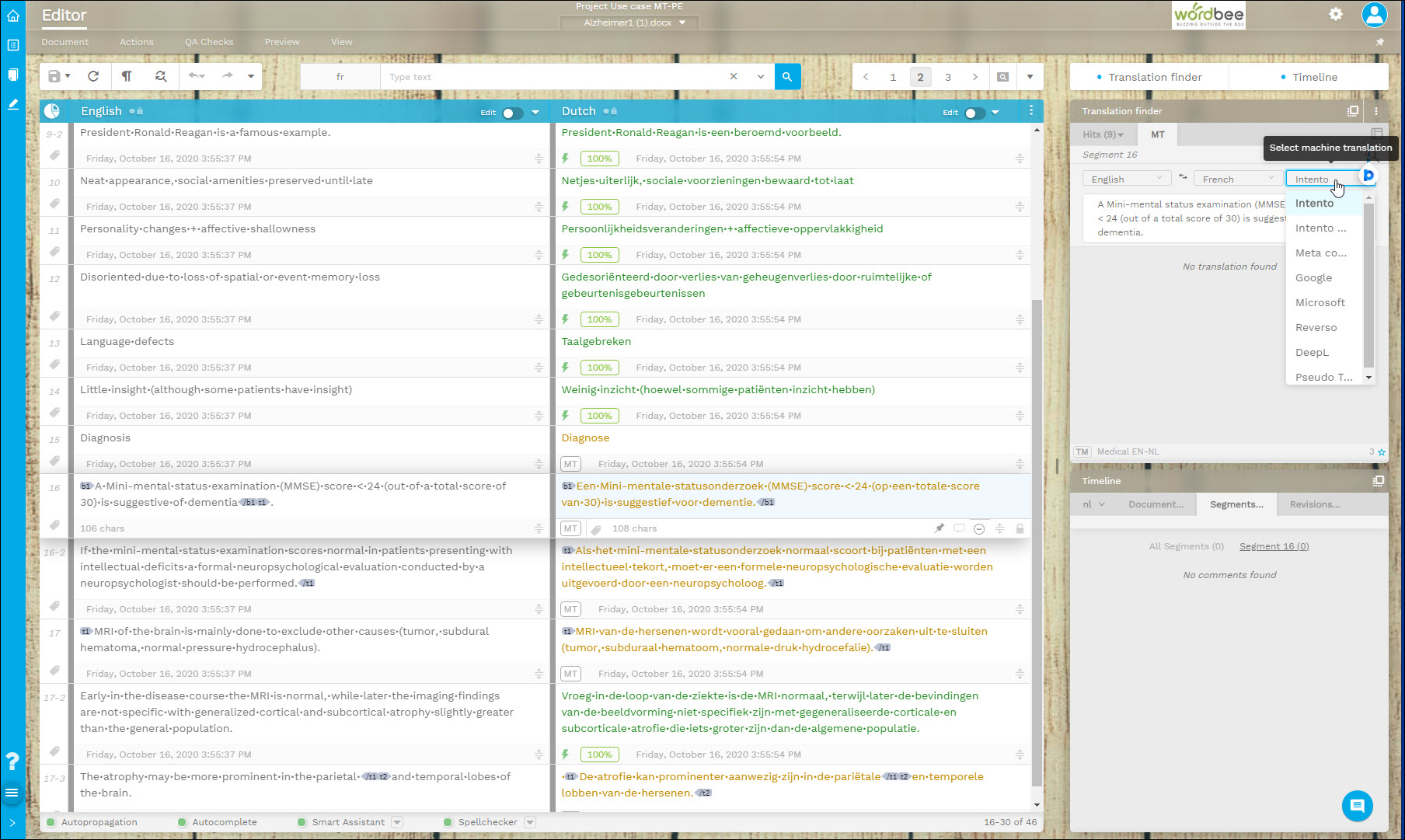Toggle the English column Edit switch
1405x840 pixels.
click(511, 113)
